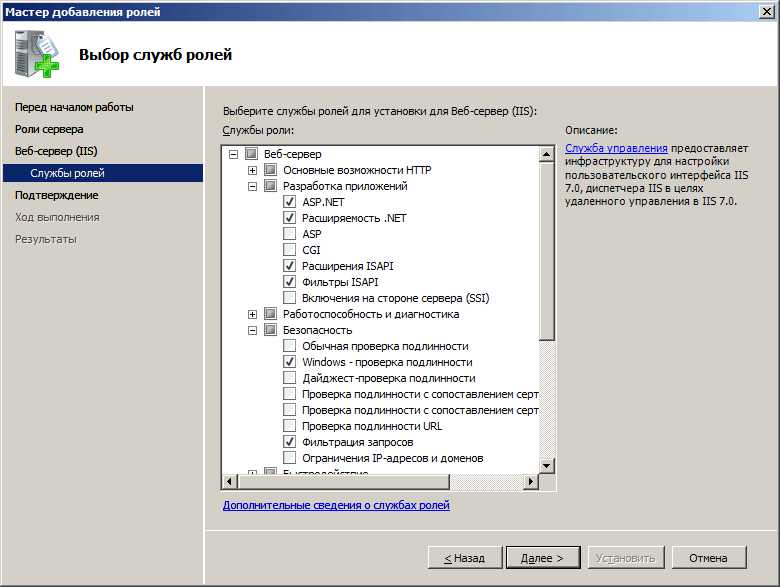
Task: Click horizontal scrollbar left arrow
Action: 229,482
